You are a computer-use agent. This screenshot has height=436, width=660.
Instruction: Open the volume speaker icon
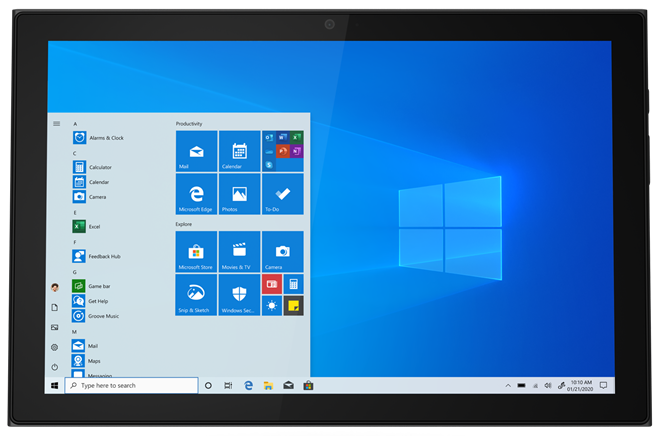(x=548, y=385)
